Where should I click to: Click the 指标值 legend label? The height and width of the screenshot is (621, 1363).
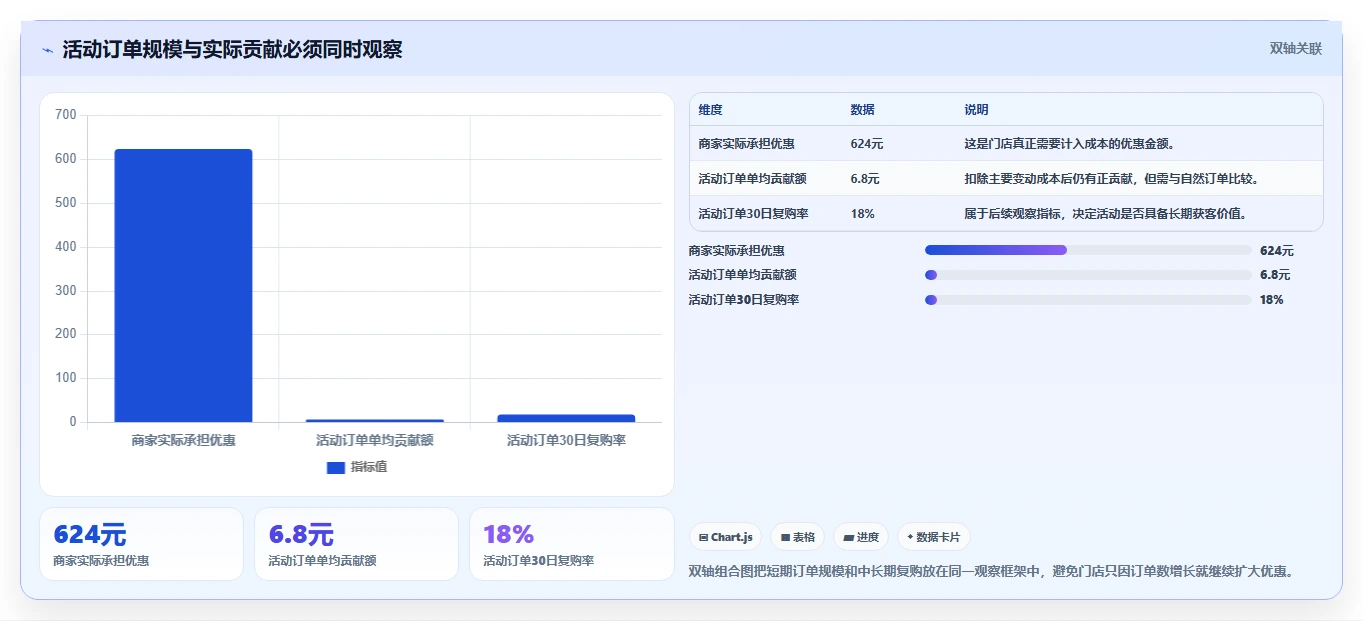[x=369, y=467]
